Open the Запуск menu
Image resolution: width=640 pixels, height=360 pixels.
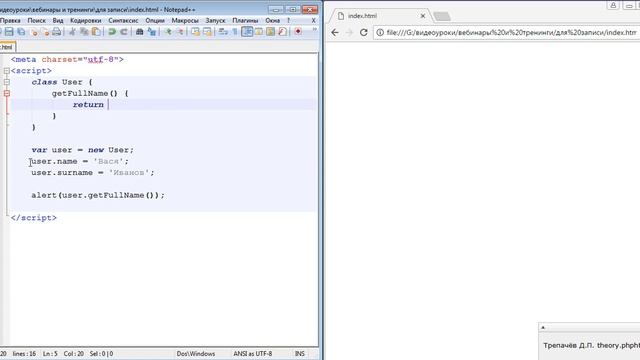(215, 20)
